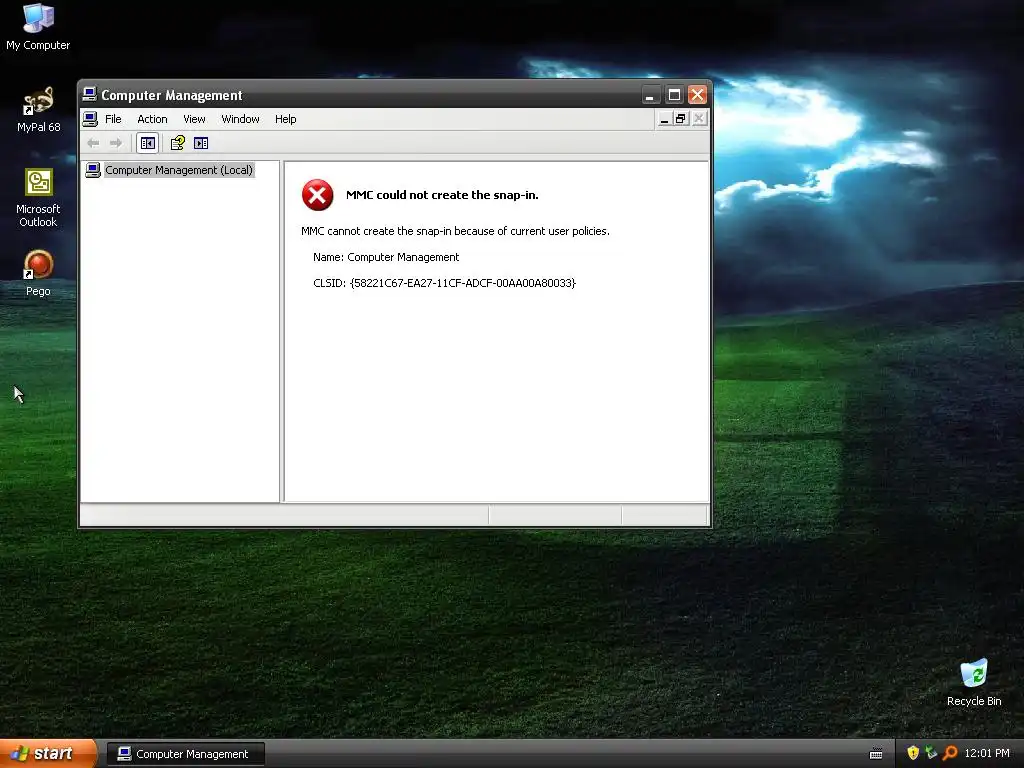This screenshot has height=768, width=1024.
Task: Open My Computer desktop icon
Action: pos(38,26)
